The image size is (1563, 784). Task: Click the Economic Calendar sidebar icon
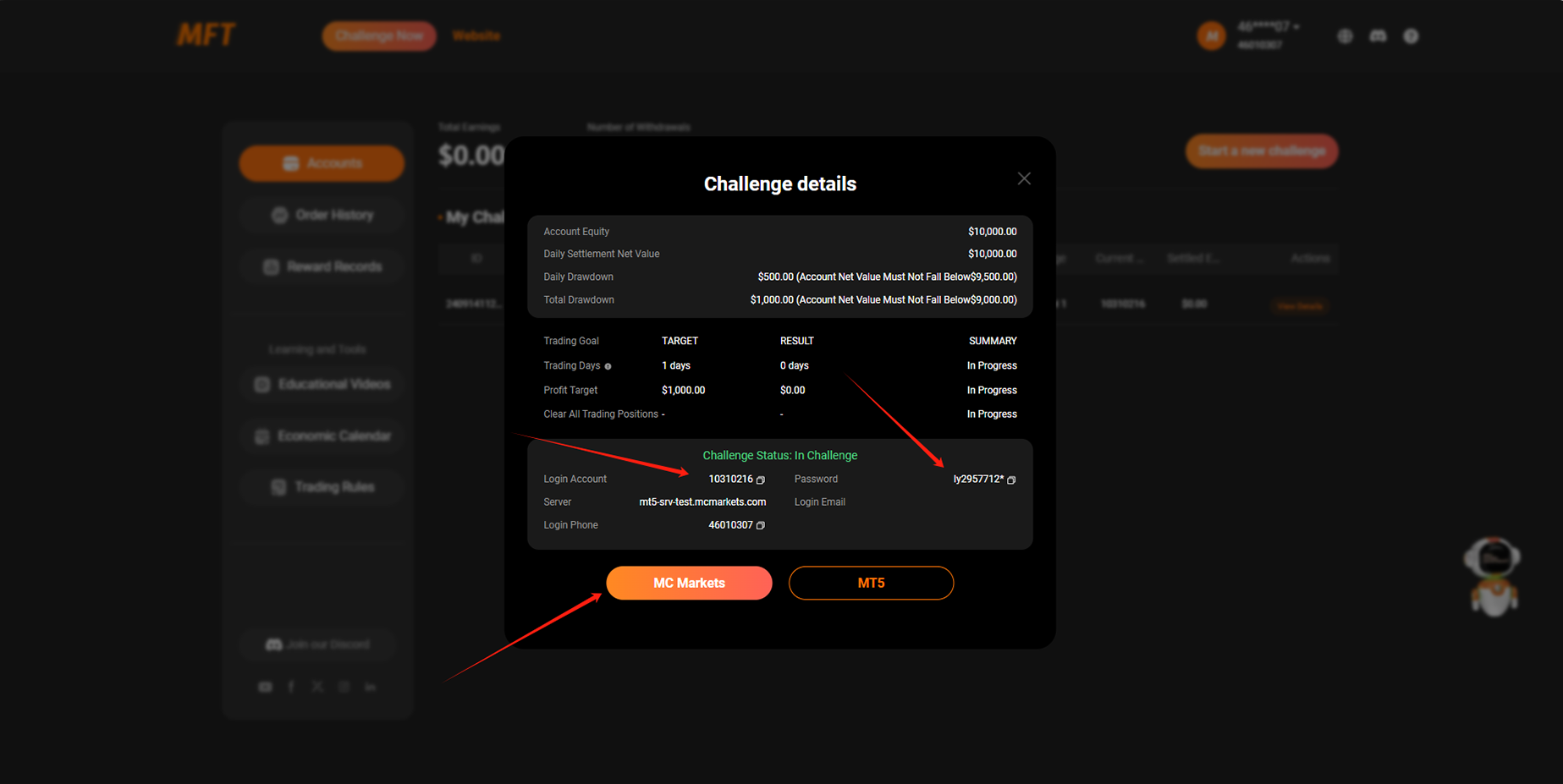(x=262, y=436)
